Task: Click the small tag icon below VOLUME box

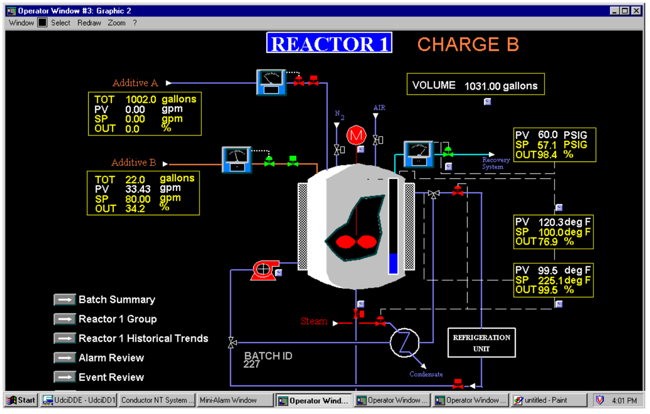Action: 488,101
